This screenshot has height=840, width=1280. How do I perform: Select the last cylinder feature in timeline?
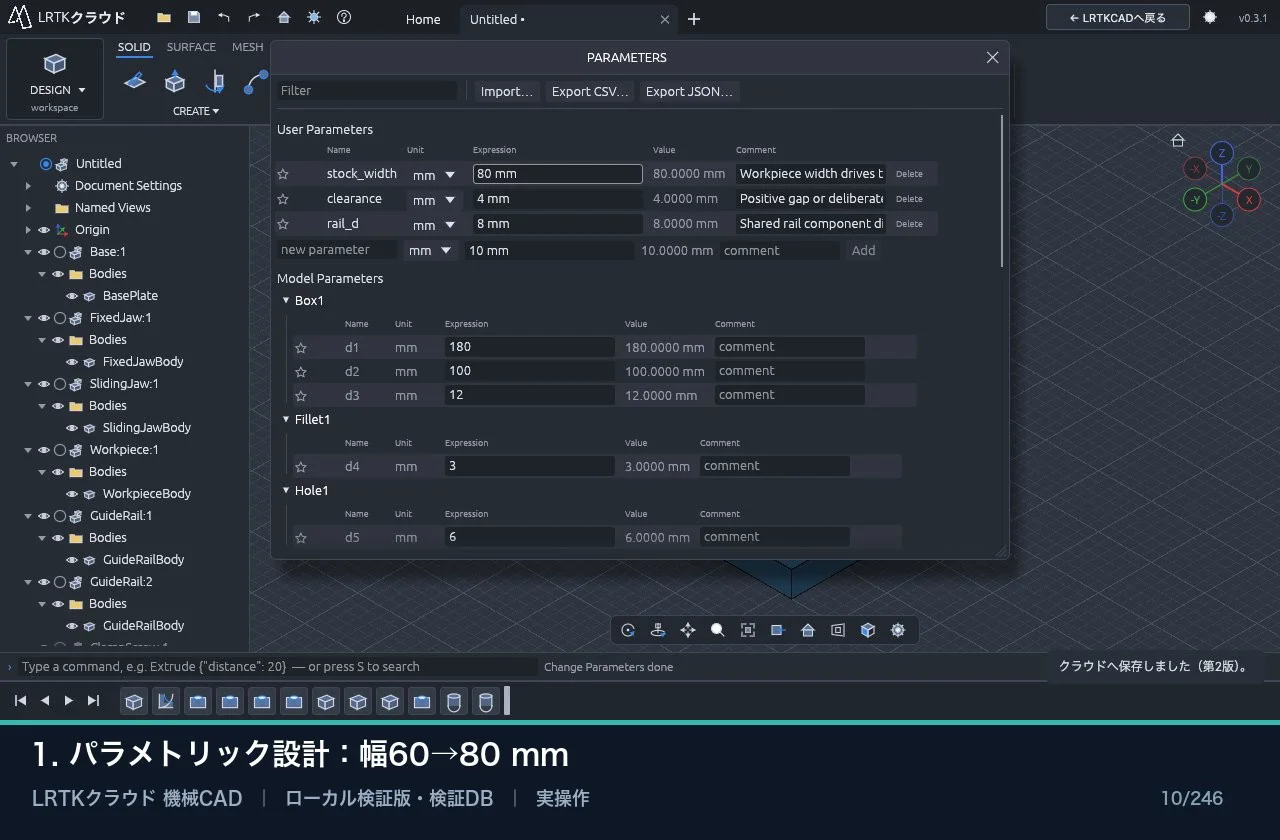486,701
